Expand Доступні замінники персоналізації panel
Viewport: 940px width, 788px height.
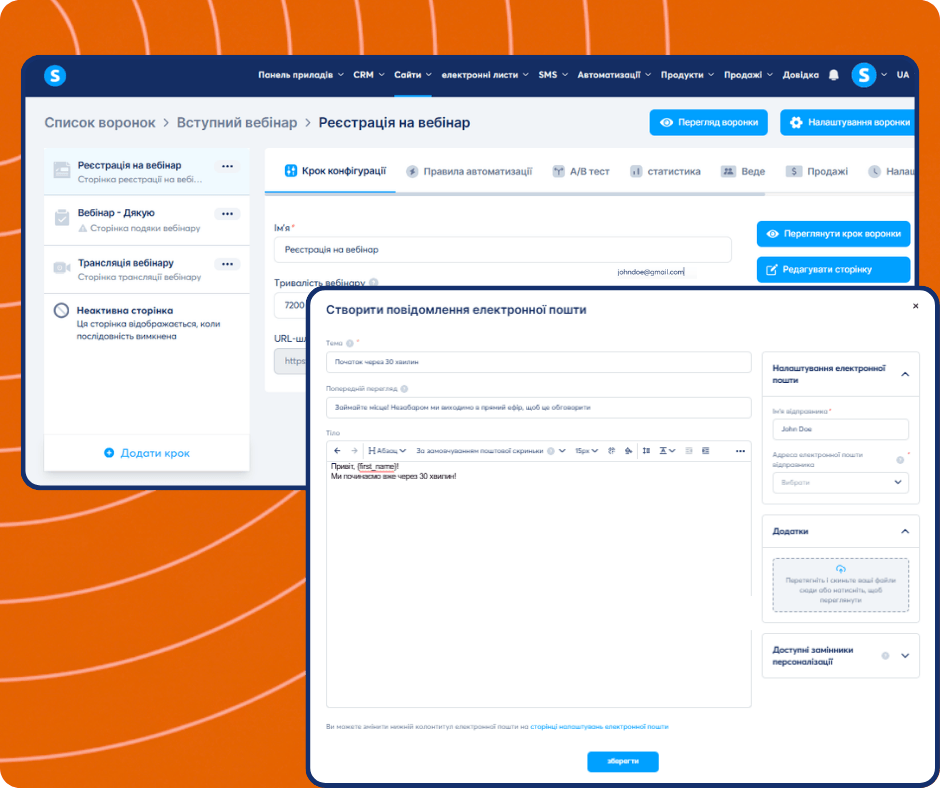905,656
